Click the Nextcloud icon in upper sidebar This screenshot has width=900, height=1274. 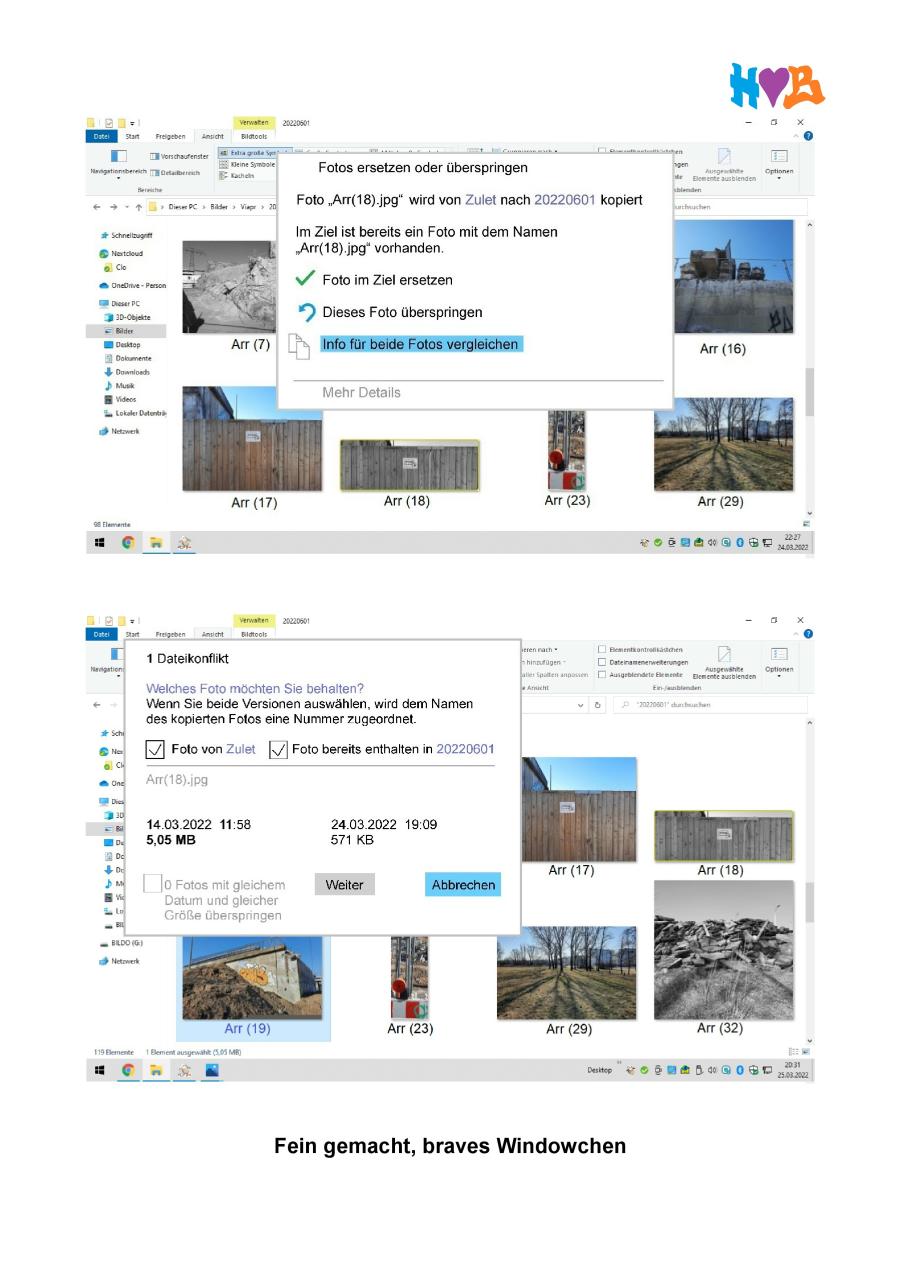pyautogui.click(x=104, y=254)
